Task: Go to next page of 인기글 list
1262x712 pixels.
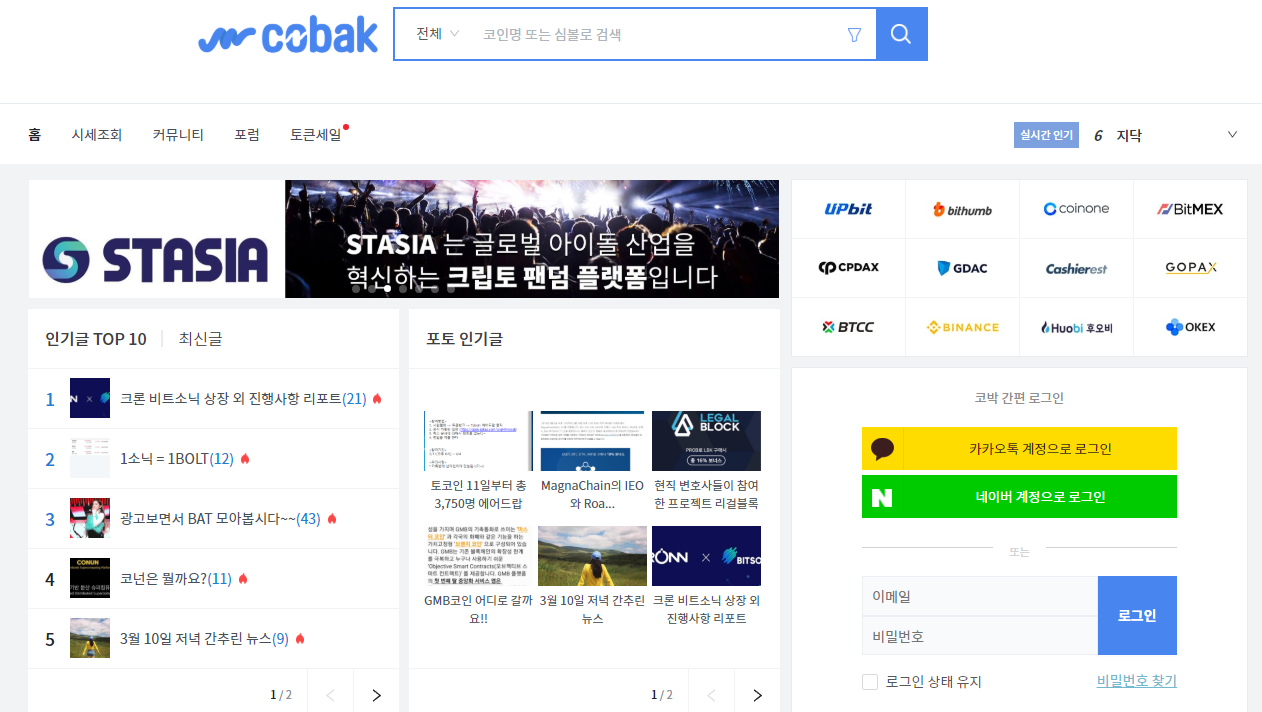Action: [x=376, y=695]
